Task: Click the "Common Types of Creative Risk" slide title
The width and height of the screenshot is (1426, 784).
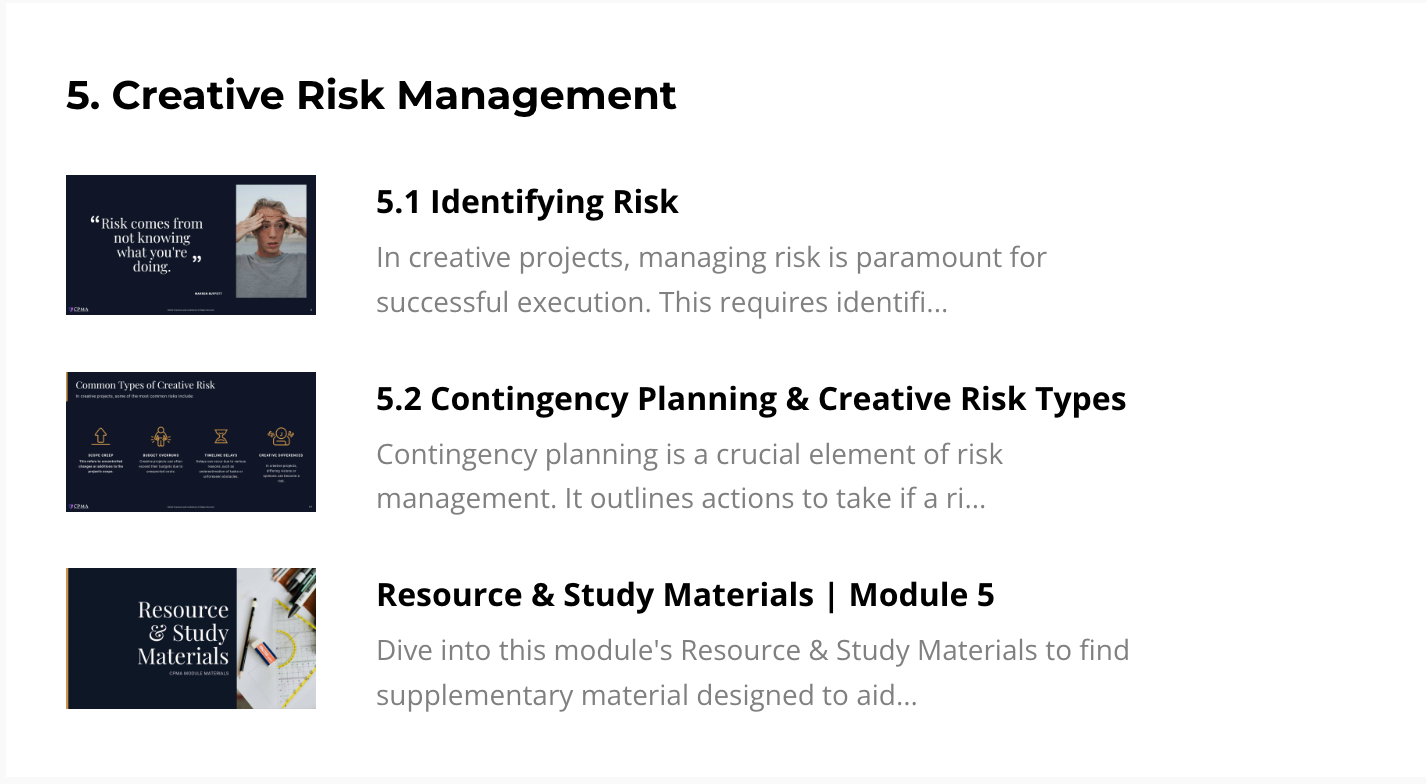Action: 145,385
